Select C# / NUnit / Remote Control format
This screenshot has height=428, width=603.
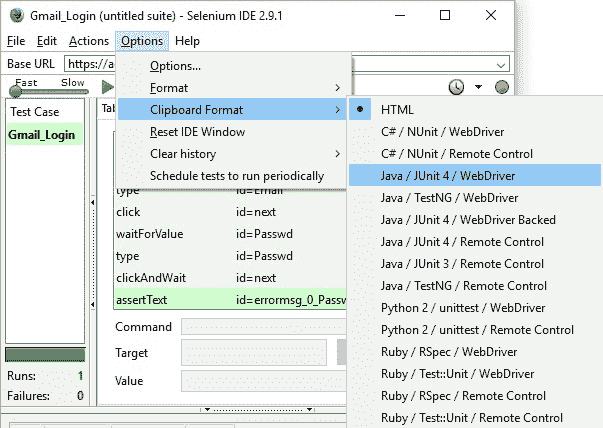click(475, 153)
